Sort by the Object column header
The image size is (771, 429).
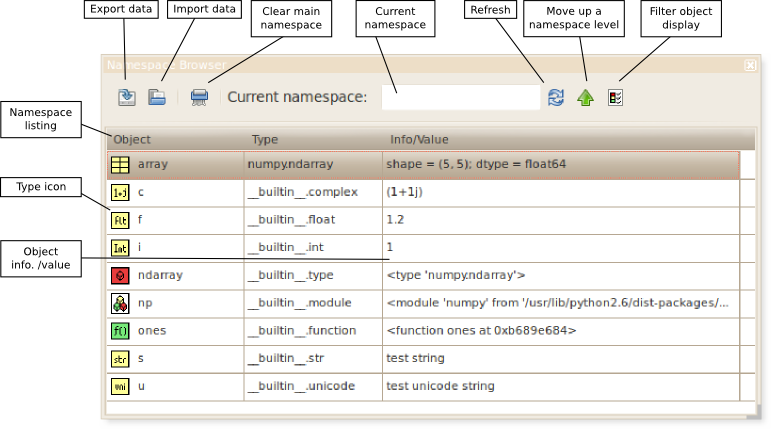pyautogui.click(x=132, y=139)
